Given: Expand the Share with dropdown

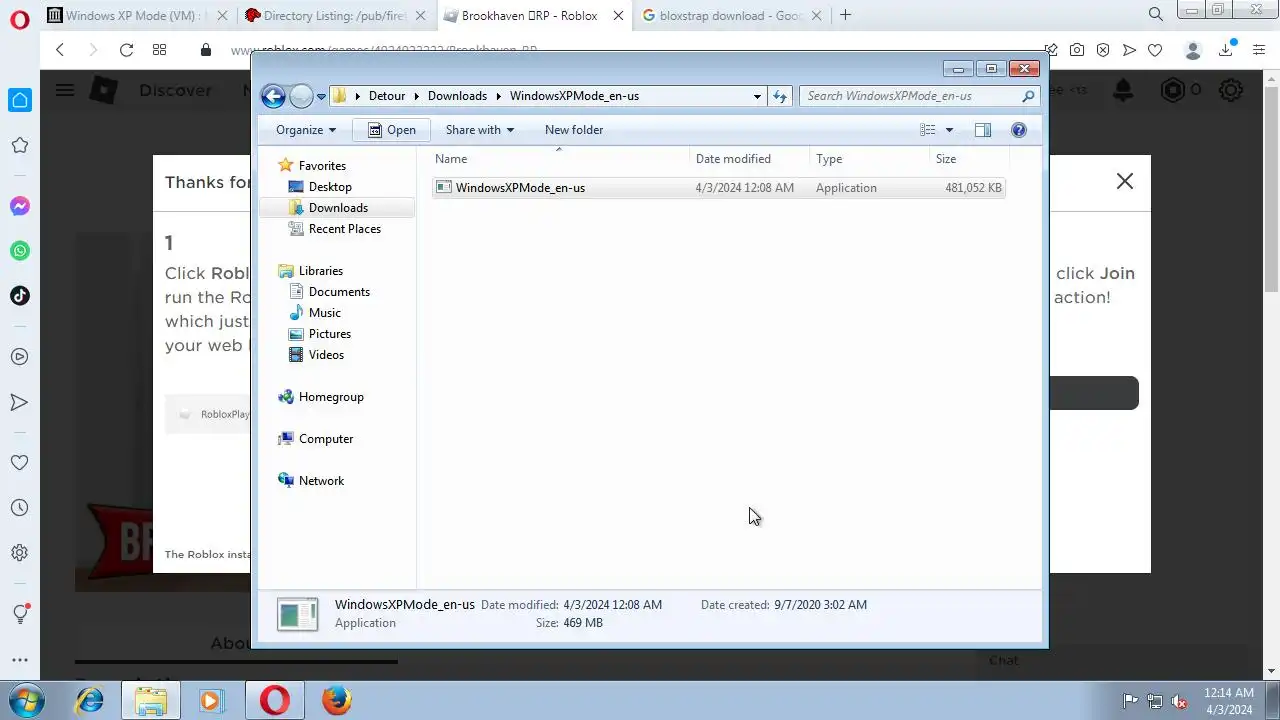Looking at the screenshot, I should point(479,130).
